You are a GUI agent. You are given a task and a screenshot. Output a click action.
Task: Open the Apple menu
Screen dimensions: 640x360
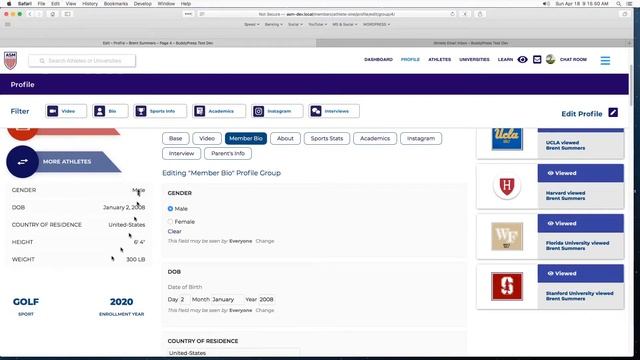pos(9,4)
